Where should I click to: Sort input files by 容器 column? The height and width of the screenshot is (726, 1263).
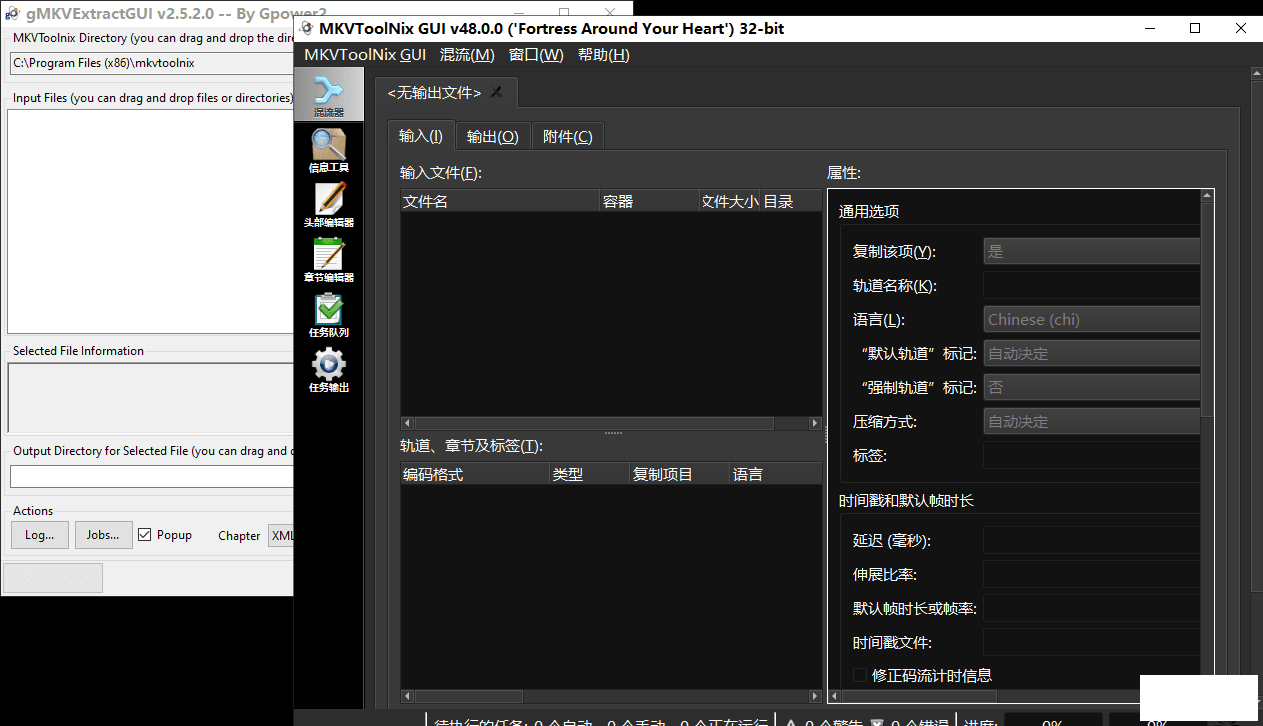pyautogui.click(x=649, y=201)
